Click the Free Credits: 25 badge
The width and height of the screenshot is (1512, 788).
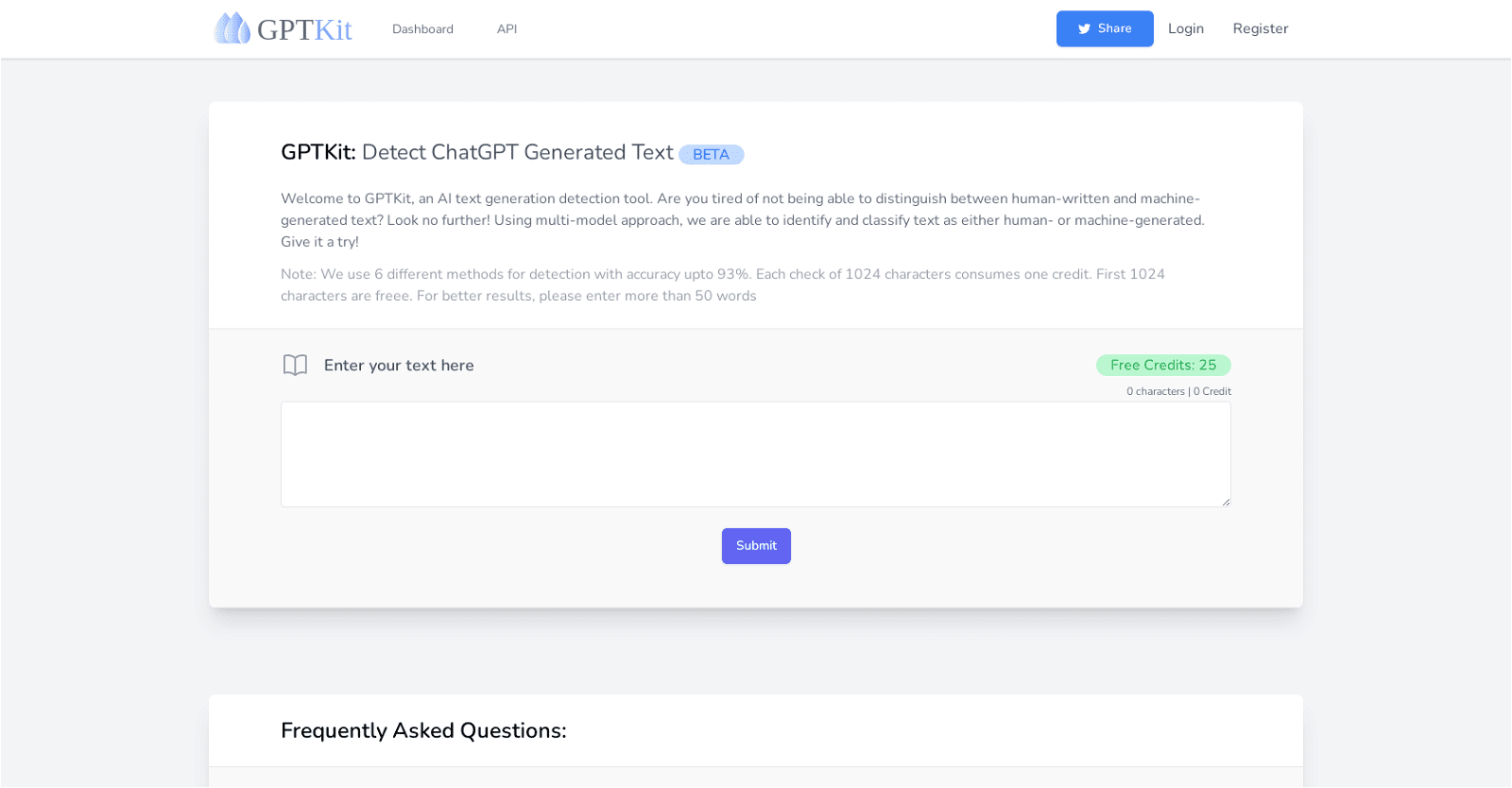click(x=1161, y=365)
